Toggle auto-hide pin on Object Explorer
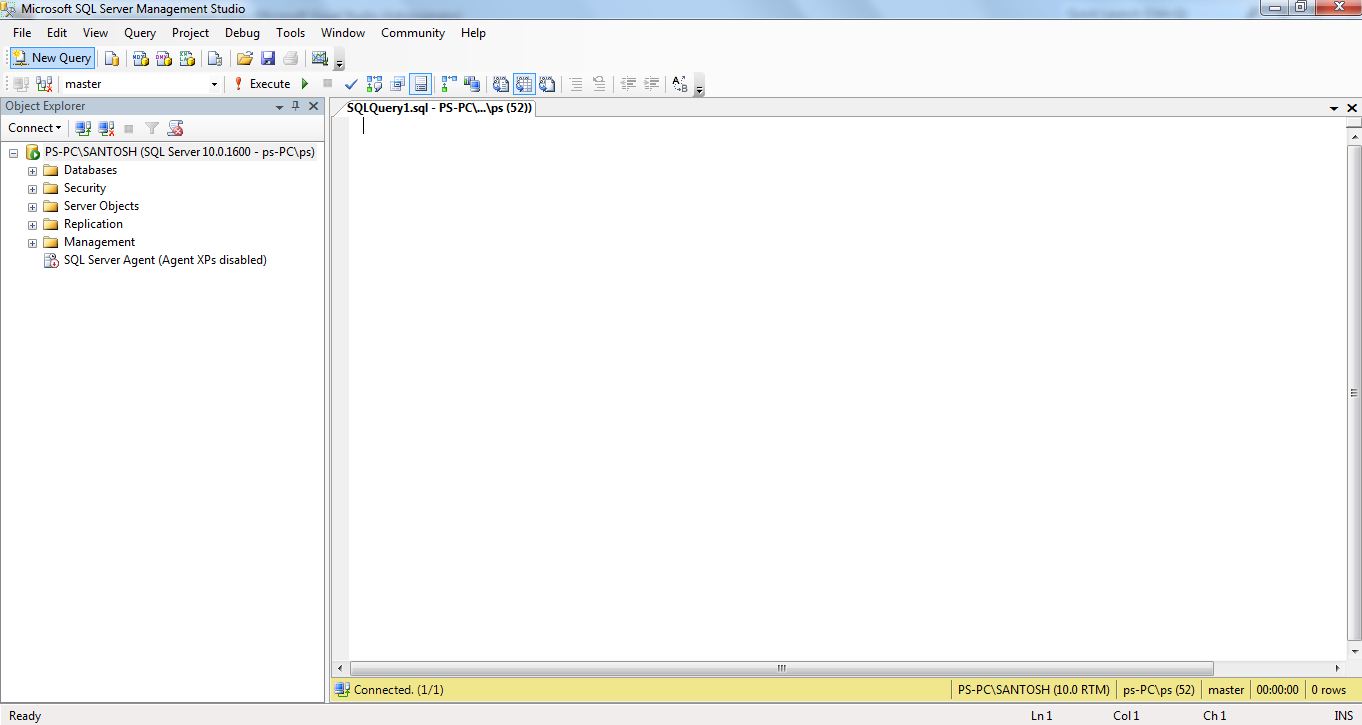 (x=296, y=106)
